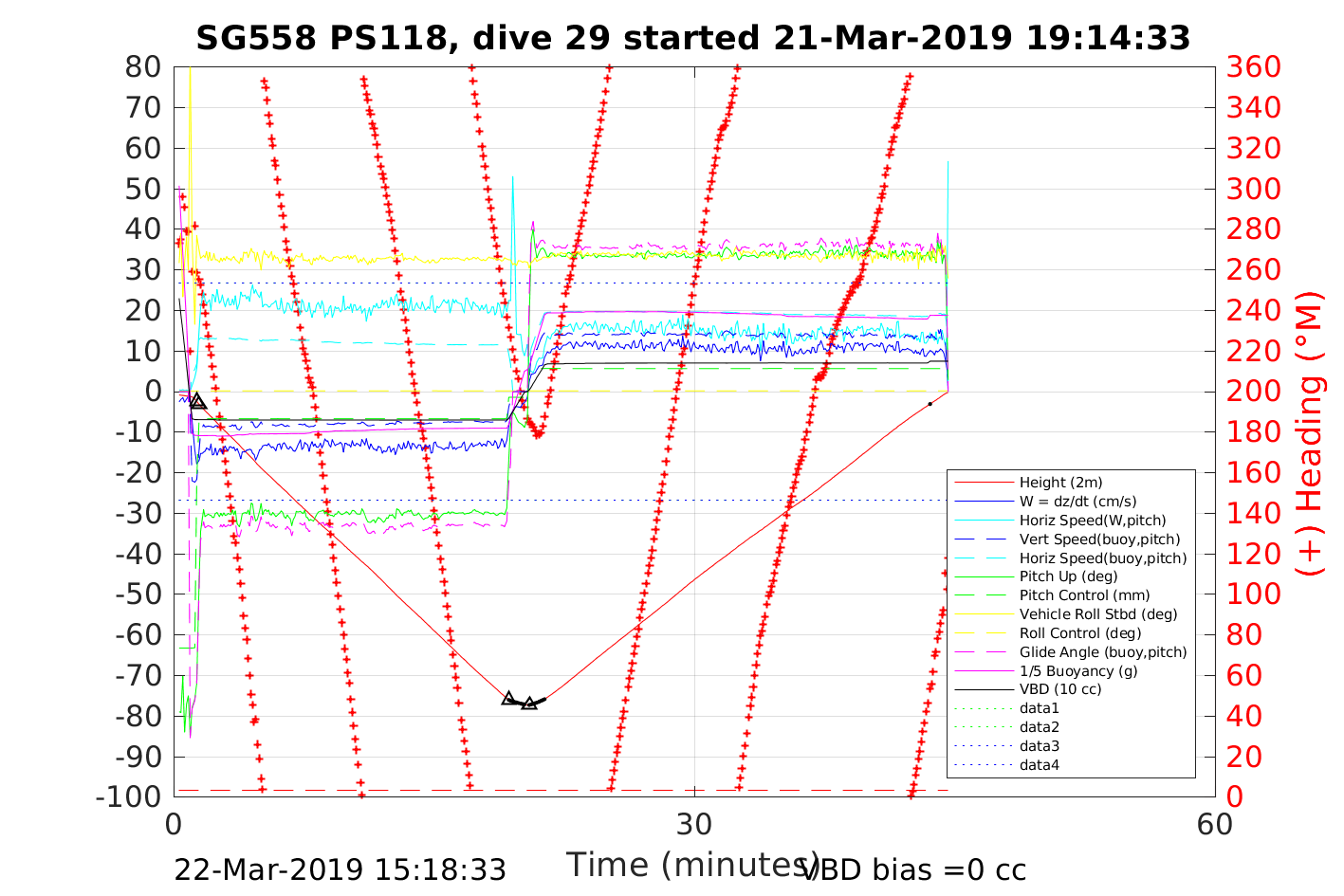Click 'Horiz Speed(buoy,pitch)' legend label

click(x=1103, y=558)
